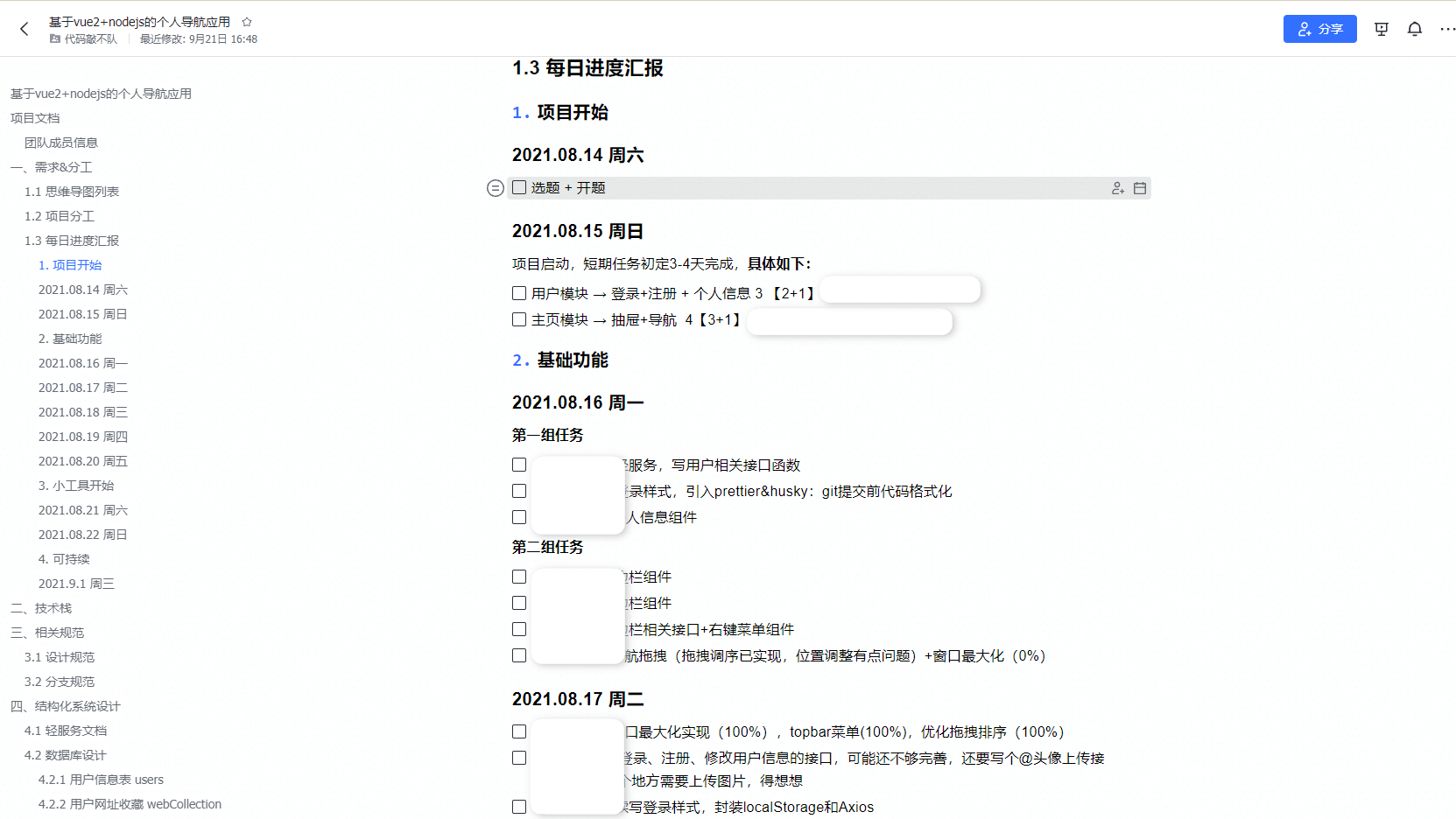Open the 代码敲不队 folder location
Screen dimensions: 1456x819
pos(84,39)
